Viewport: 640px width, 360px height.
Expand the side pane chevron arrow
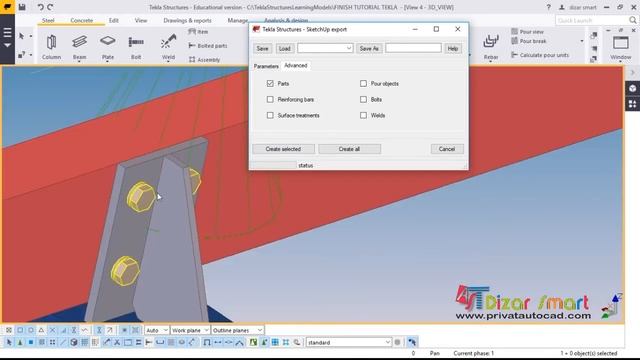[632, 73]
